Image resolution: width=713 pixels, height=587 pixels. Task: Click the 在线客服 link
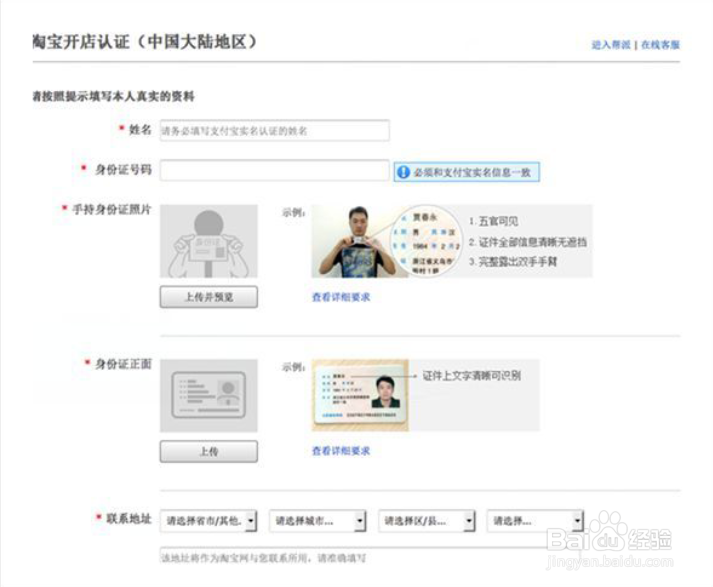tap(660, 45)
